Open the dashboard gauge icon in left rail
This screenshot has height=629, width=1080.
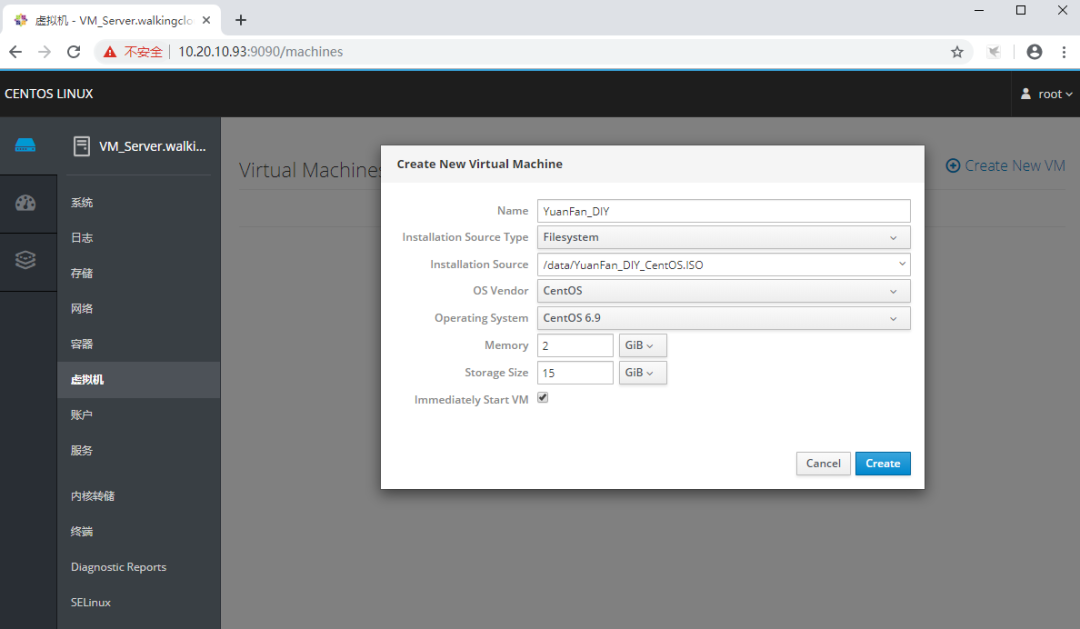(25, 203)
